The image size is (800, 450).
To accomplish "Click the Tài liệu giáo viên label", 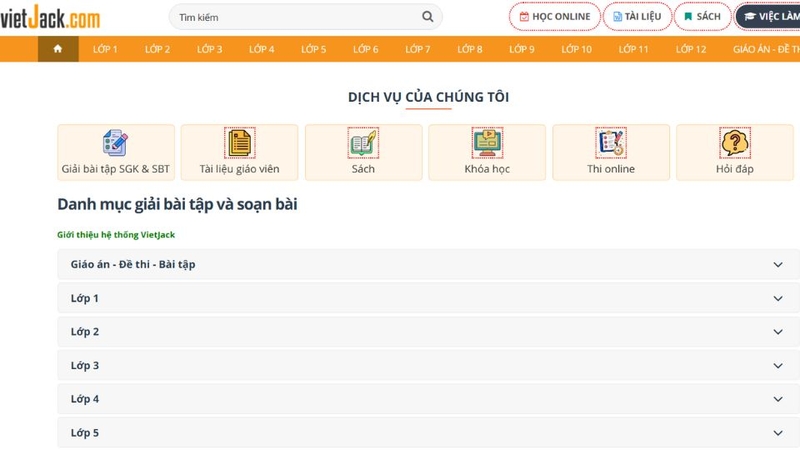I will pyautogui.click(x=239, y=169).
